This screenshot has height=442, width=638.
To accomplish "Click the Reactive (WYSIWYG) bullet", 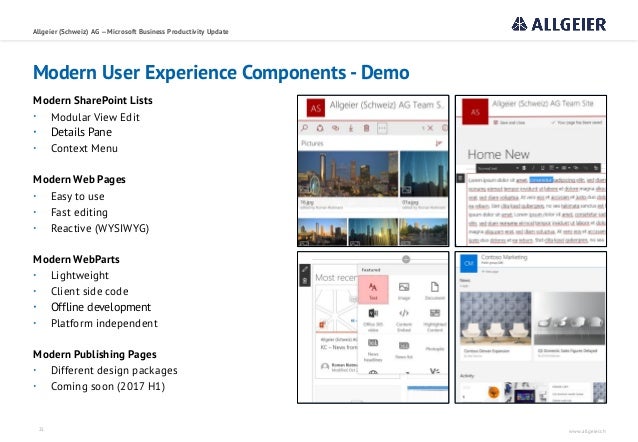I will 100,228.
